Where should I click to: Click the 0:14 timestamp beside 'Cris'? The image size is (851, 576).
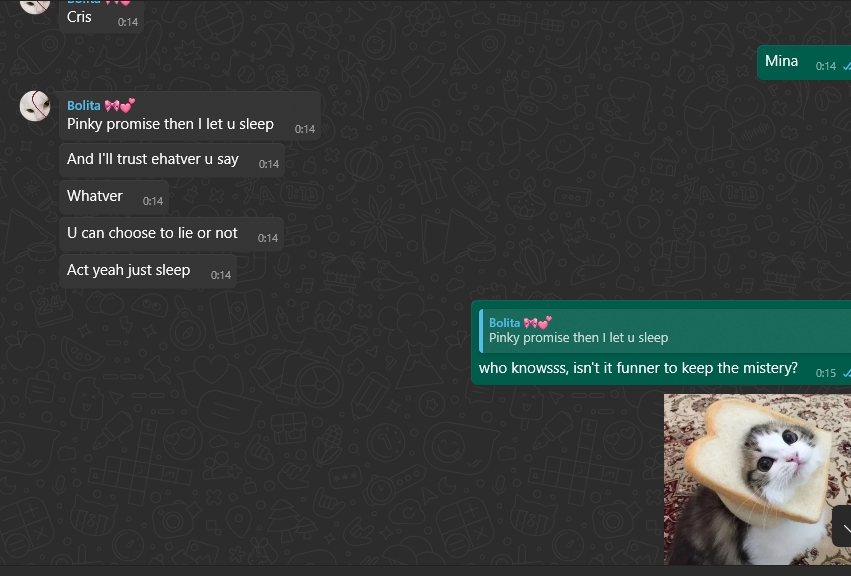[x=128, y=22]
